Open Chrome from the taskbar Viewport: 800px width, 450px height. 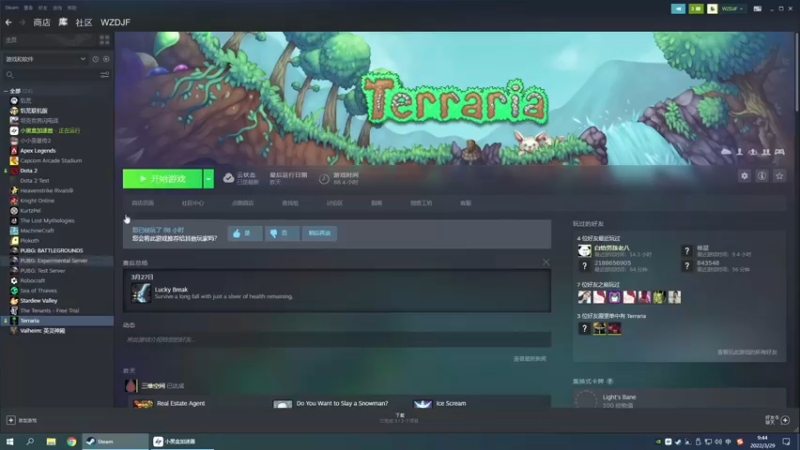coord(71,441)
